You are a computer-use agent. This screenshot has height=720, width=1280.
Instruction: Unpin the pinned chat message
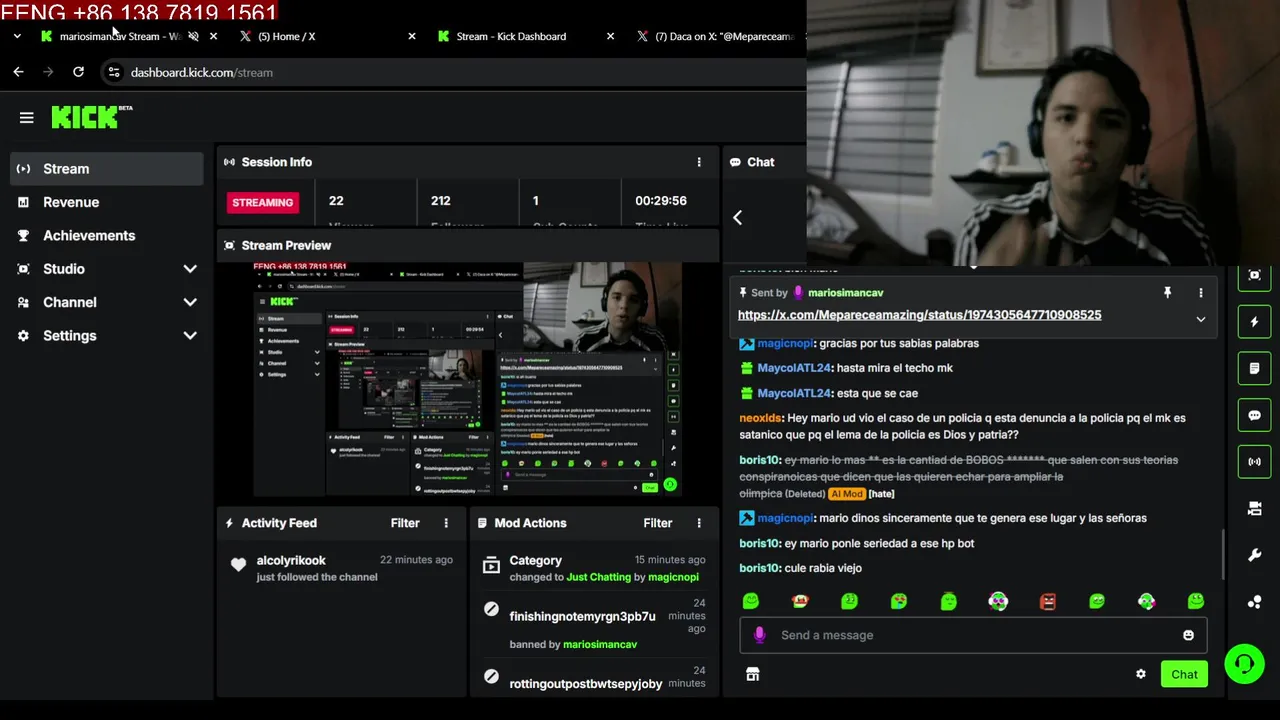pyautogui.click(x=1167, y=293)
